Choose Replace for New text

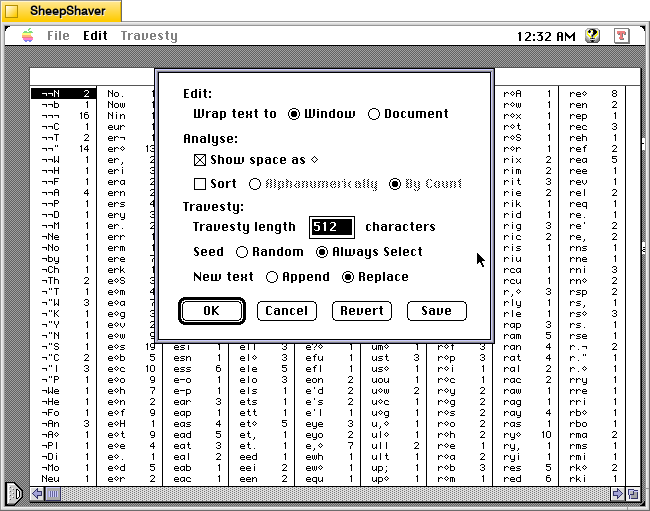click(x=375, y=277)
